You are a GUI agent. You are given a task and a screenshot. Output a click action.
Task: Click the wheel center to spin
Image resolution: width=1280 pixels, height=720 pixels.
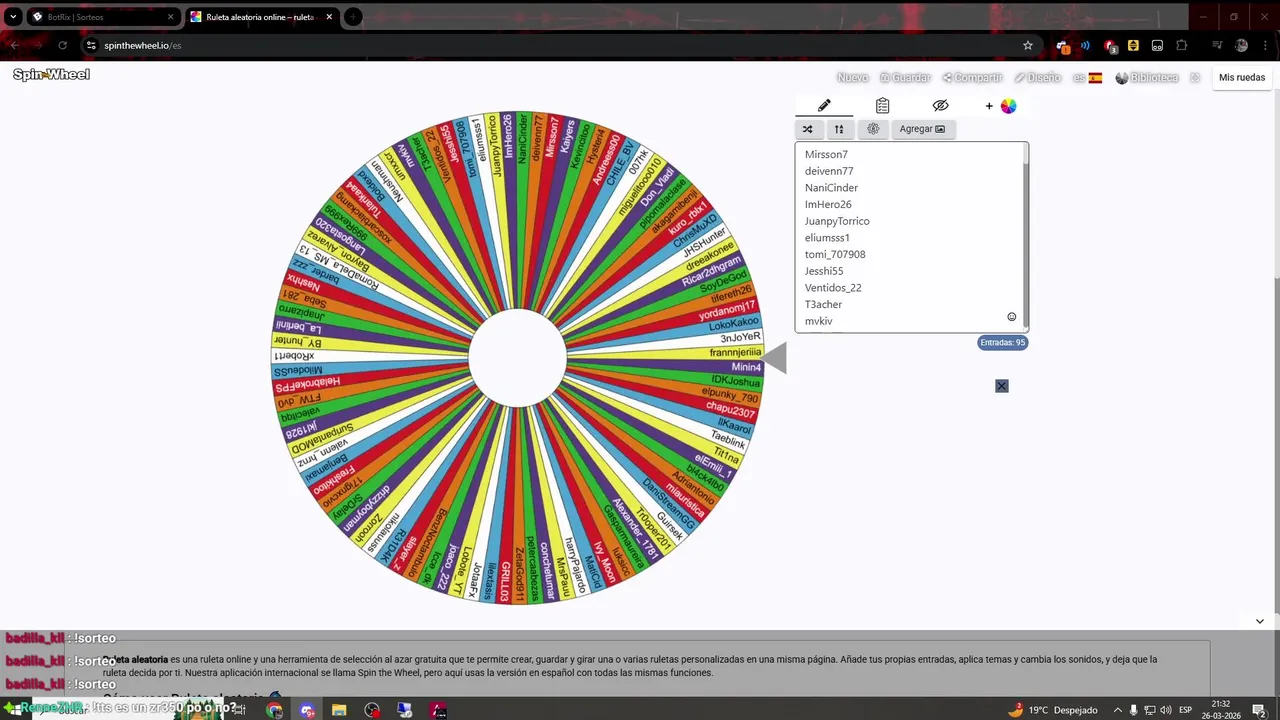tap(517, 358)
